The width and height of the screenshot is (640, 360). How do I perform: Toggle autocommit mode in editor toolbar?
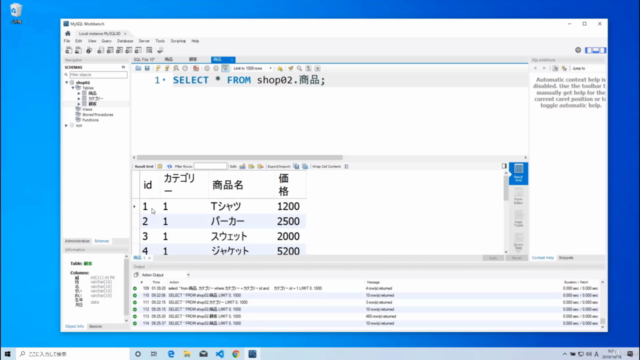[x=225, y=68]
